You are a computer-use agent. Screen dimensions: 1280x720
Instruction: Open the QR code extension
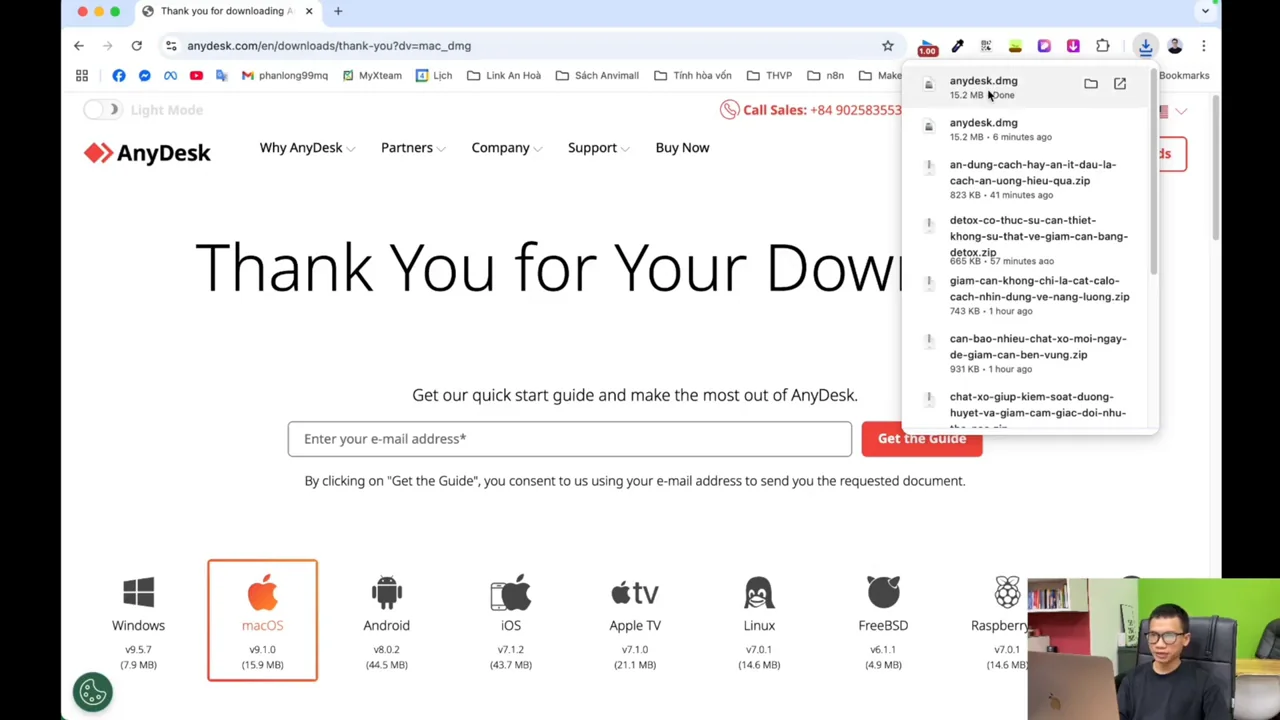pyautogui.click(x=986, y=46)
